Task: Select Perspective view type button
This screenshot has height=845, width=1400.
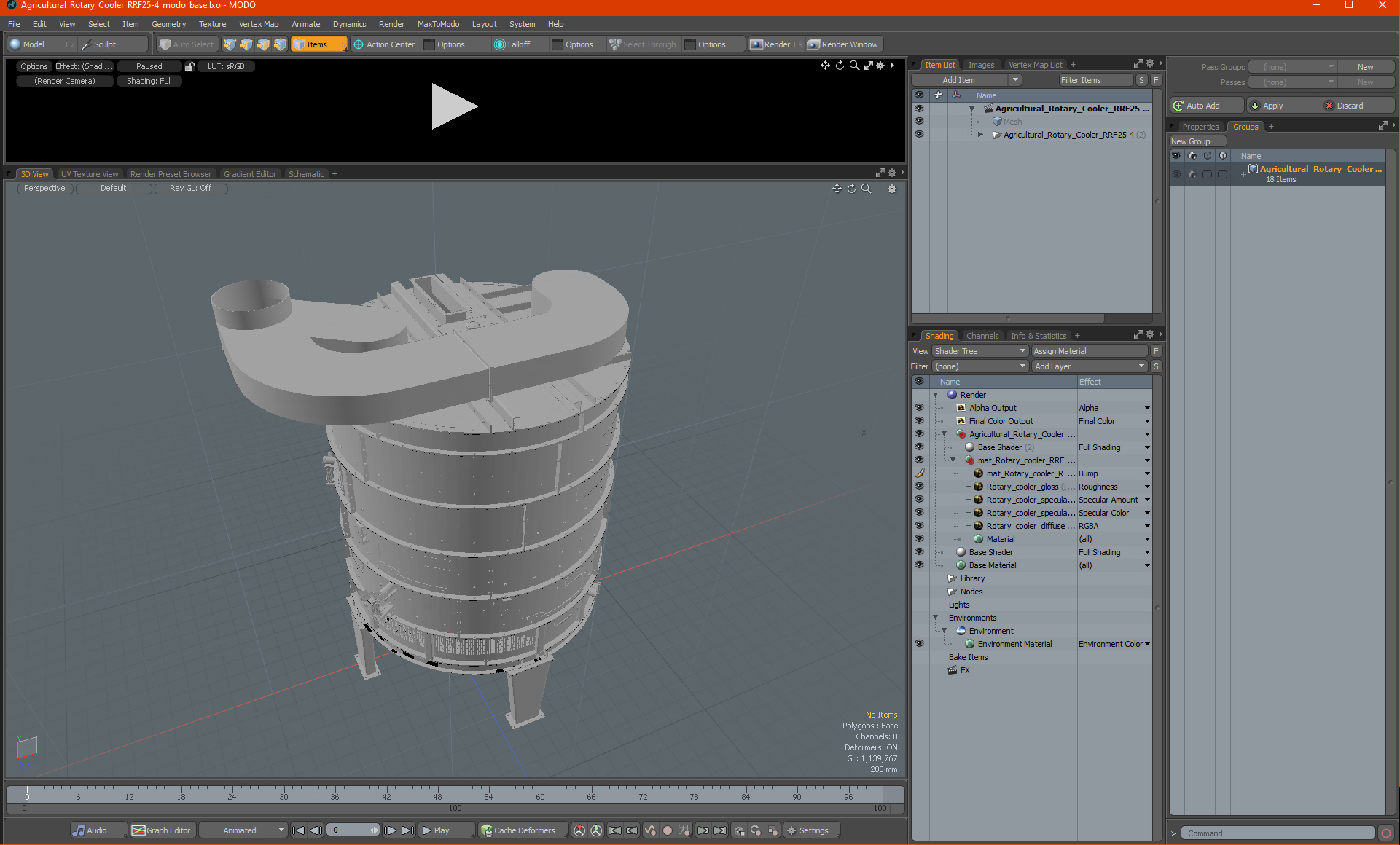Action: [44, 189]
